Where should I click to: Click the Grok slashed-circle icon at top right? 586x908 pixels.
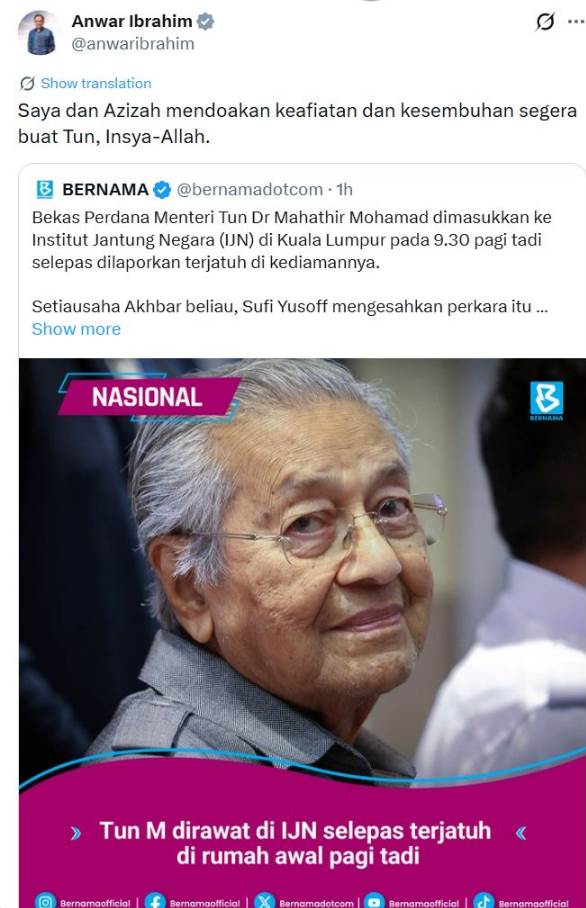(545, 22)
